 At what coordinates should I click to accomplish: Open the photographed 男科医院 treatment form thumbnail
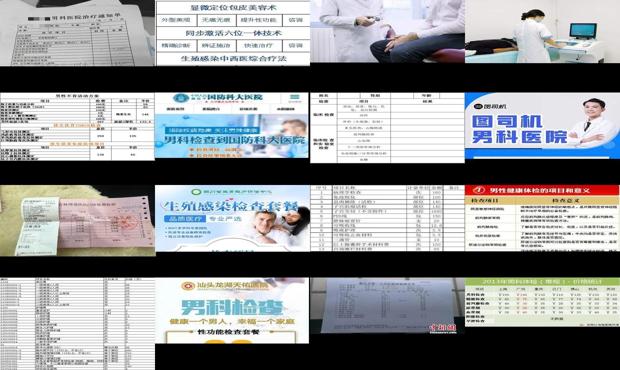(x=77, y=33)
